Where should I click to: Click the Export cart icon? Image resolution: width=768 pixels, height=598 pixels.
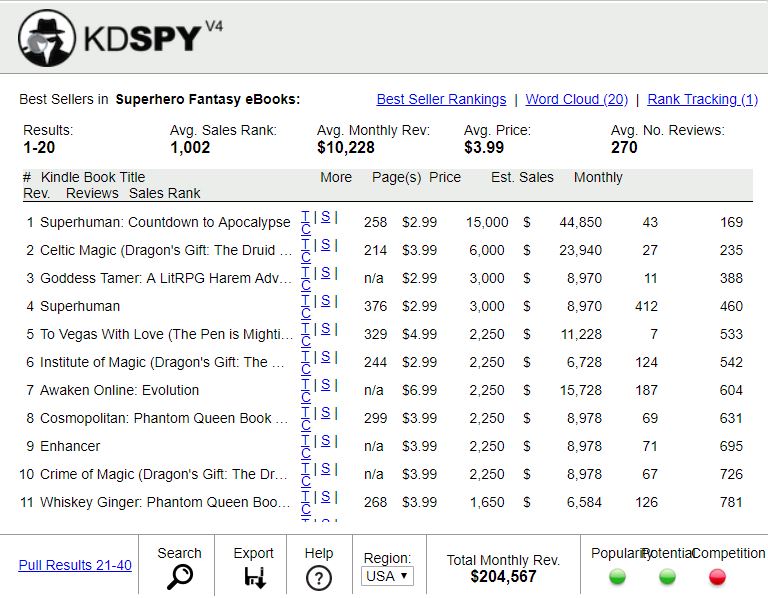click(x=254, y=577)
